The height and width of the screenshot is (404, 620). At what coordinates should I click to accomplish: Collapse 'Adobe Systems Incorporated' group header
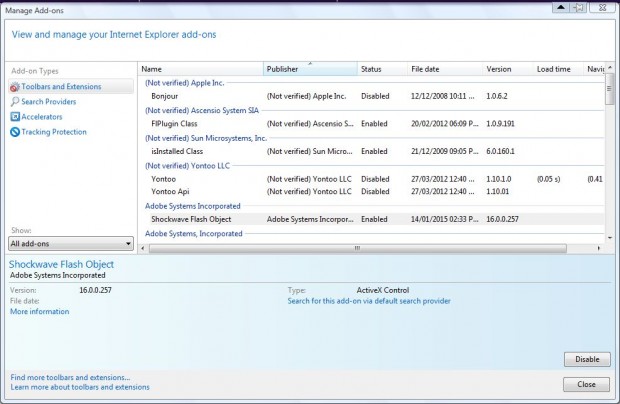pyautogui.click(x=193, y=206)
